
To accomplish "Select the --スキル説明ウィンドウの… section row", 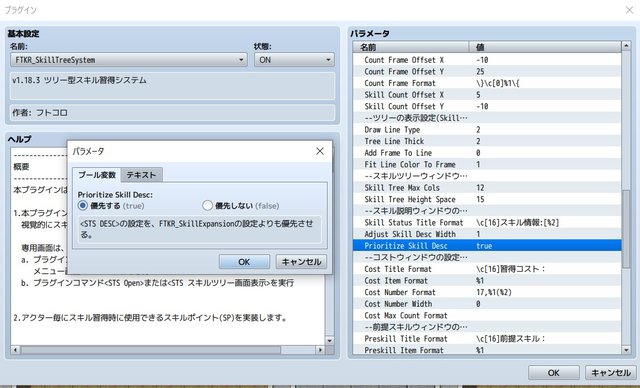I will [x=487, y=211].
